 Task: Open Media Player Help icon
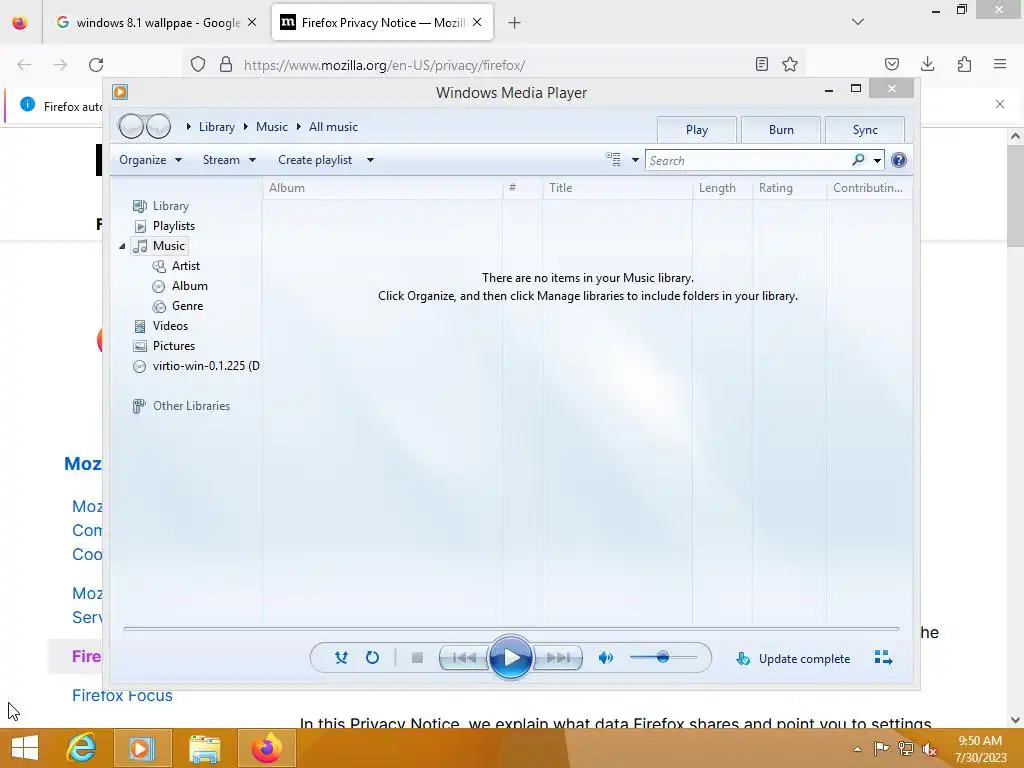click(x=899, y=160)
